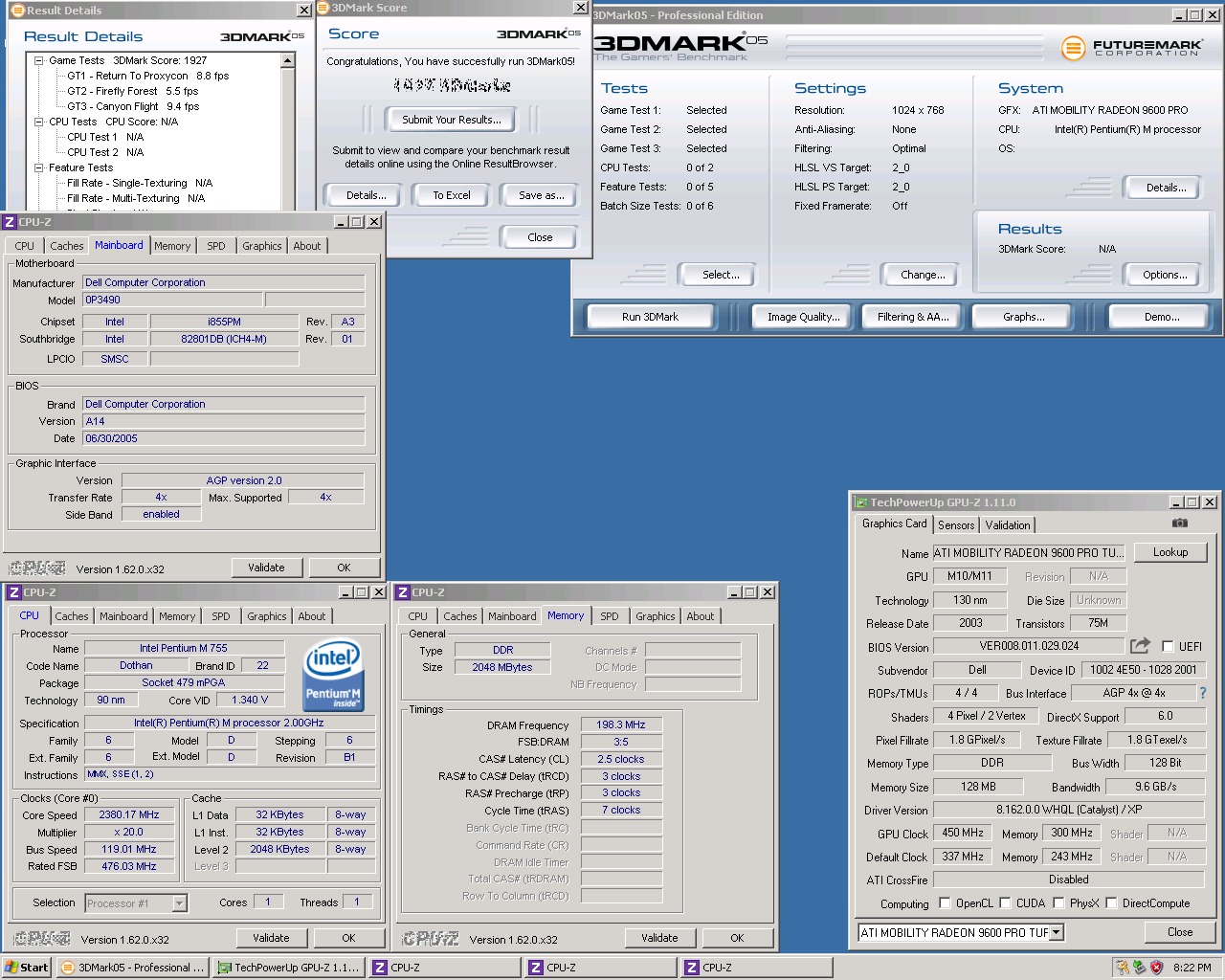Screen dimensions: 1225x980
Task: Click the Intel Pentium M inside logo
Action: pos(333,677)
